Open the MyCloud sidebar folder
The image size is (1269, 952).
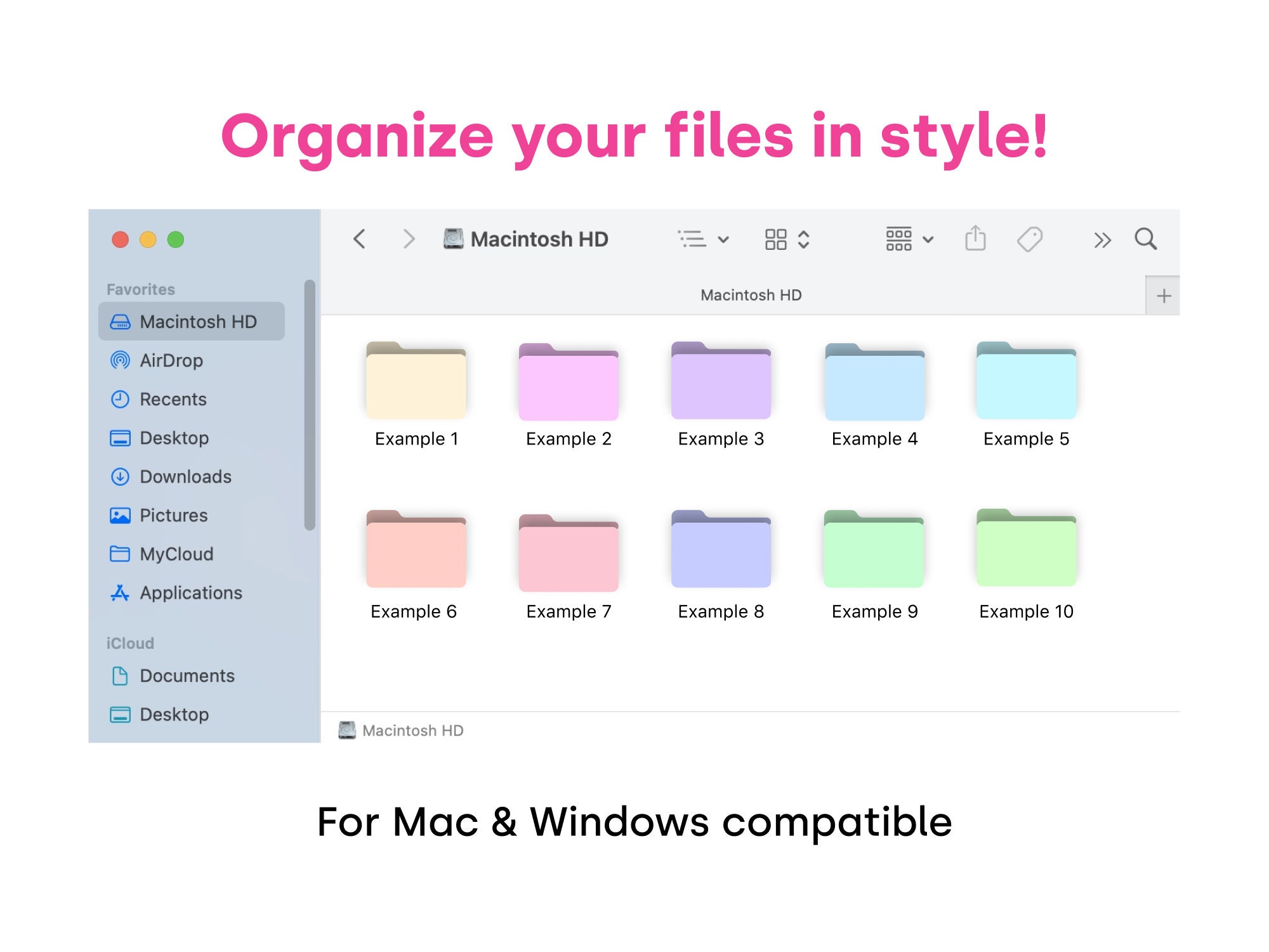tap(176, 554)
